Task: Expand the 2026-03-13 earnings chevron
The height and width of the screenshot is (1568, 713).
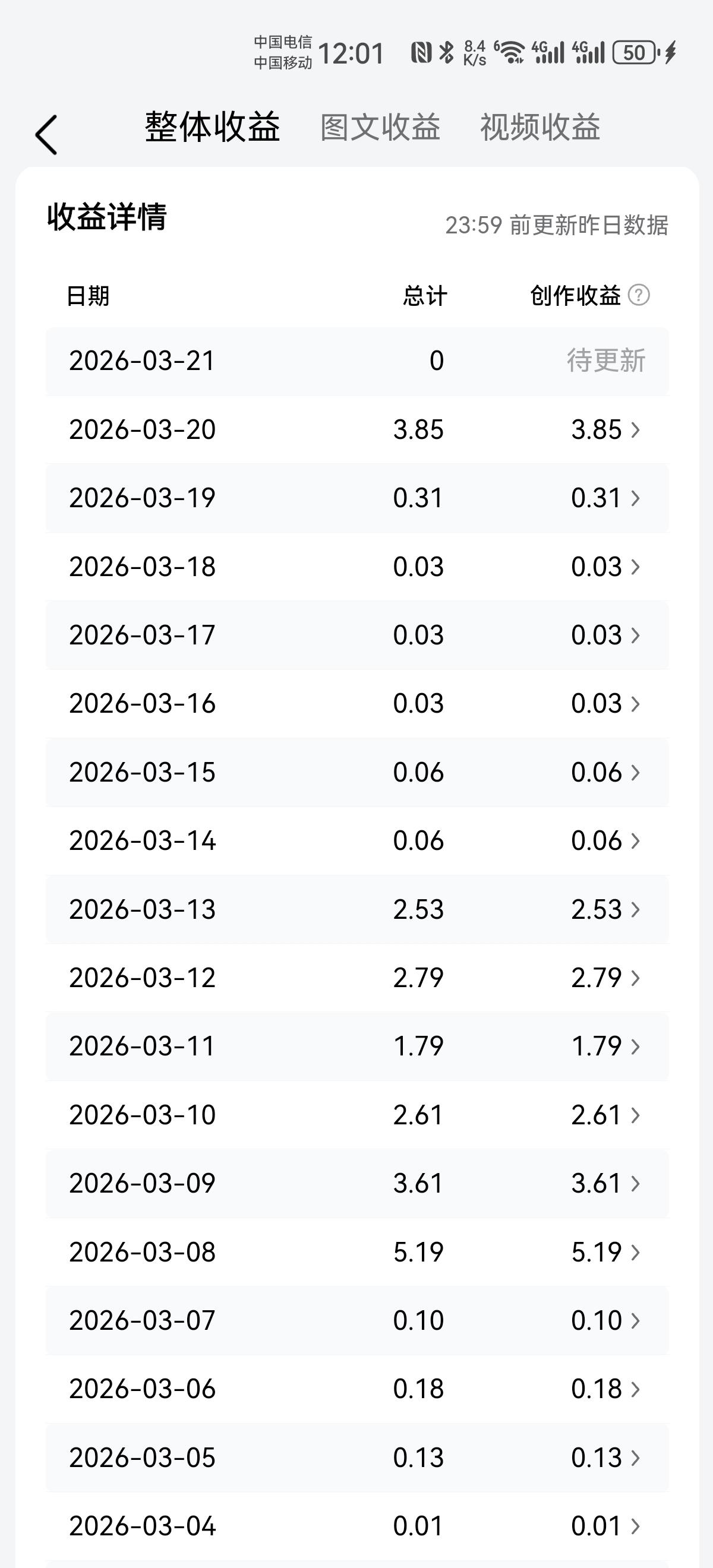Action: [x=636, y=909]
